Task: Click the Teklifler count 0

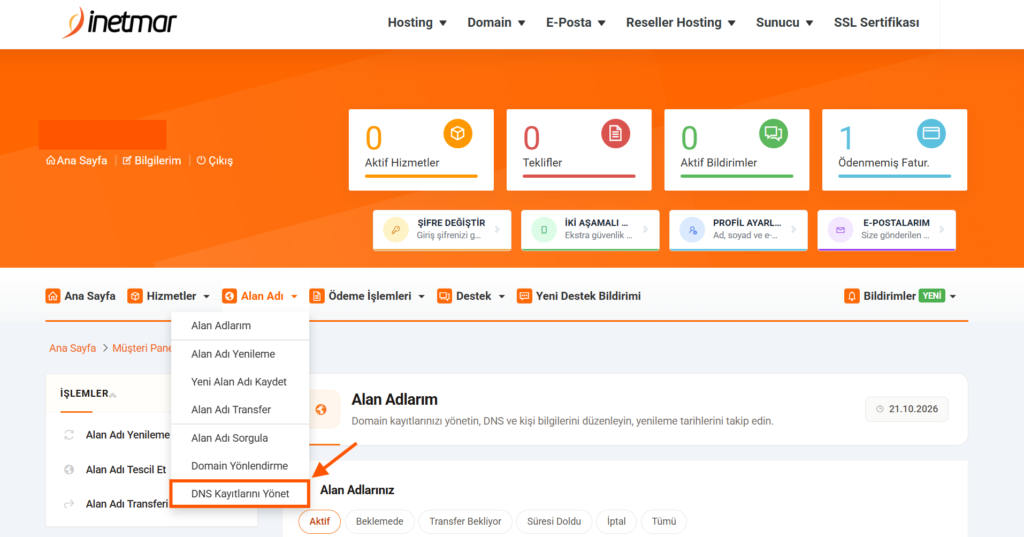Action: (x=531, y=138)
